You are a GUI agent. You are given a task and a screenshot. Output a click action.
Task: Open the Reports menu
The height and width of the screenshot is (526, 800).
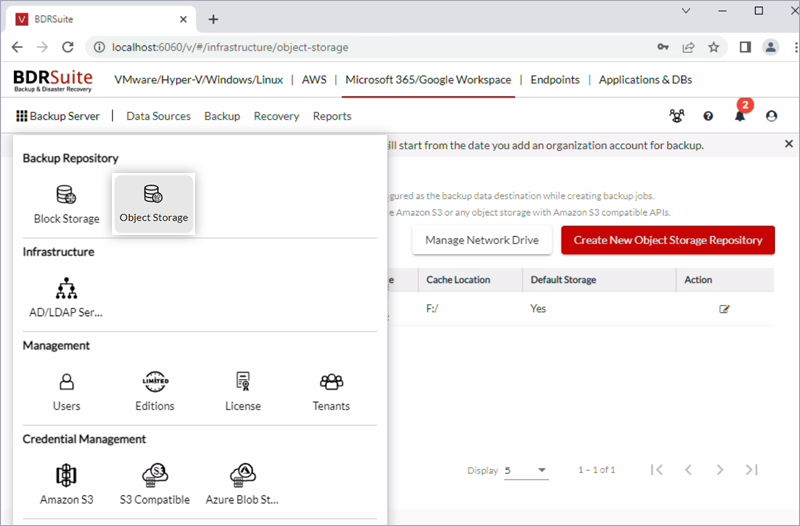332,116
